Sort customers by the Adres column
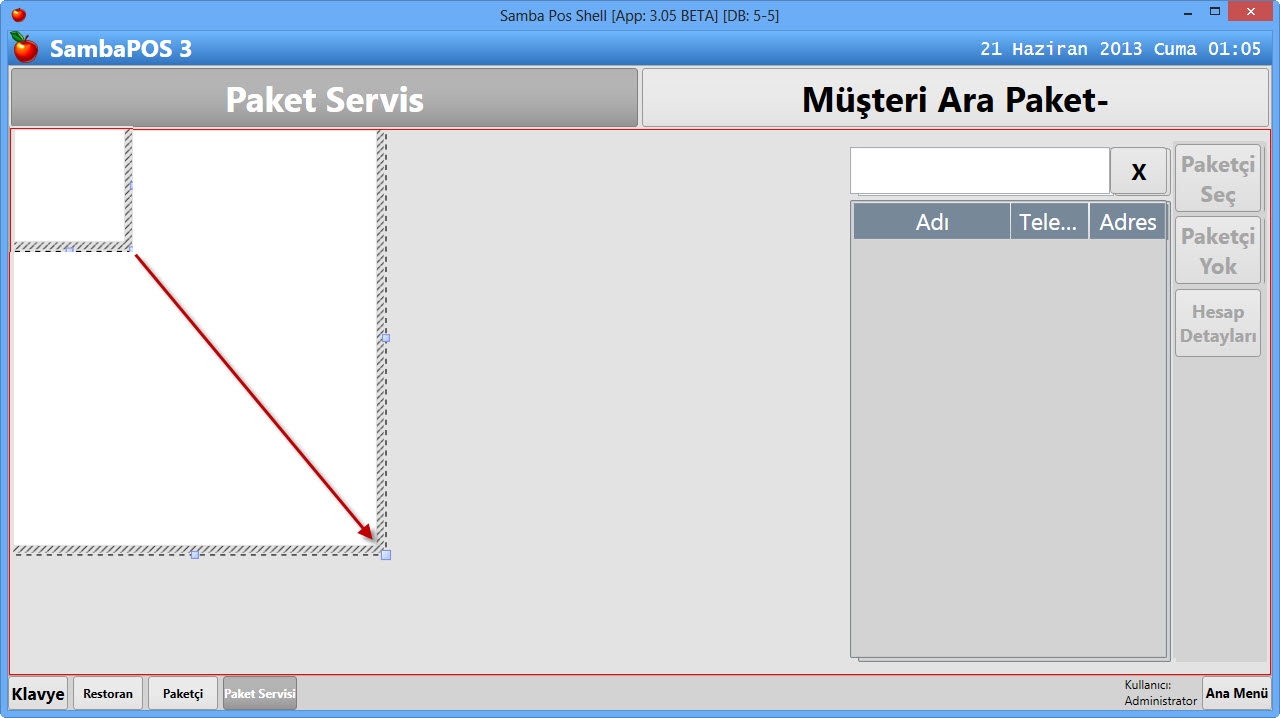This screenshot has width=1280, height=718. pyautogui.click(x=1127, y=221)
